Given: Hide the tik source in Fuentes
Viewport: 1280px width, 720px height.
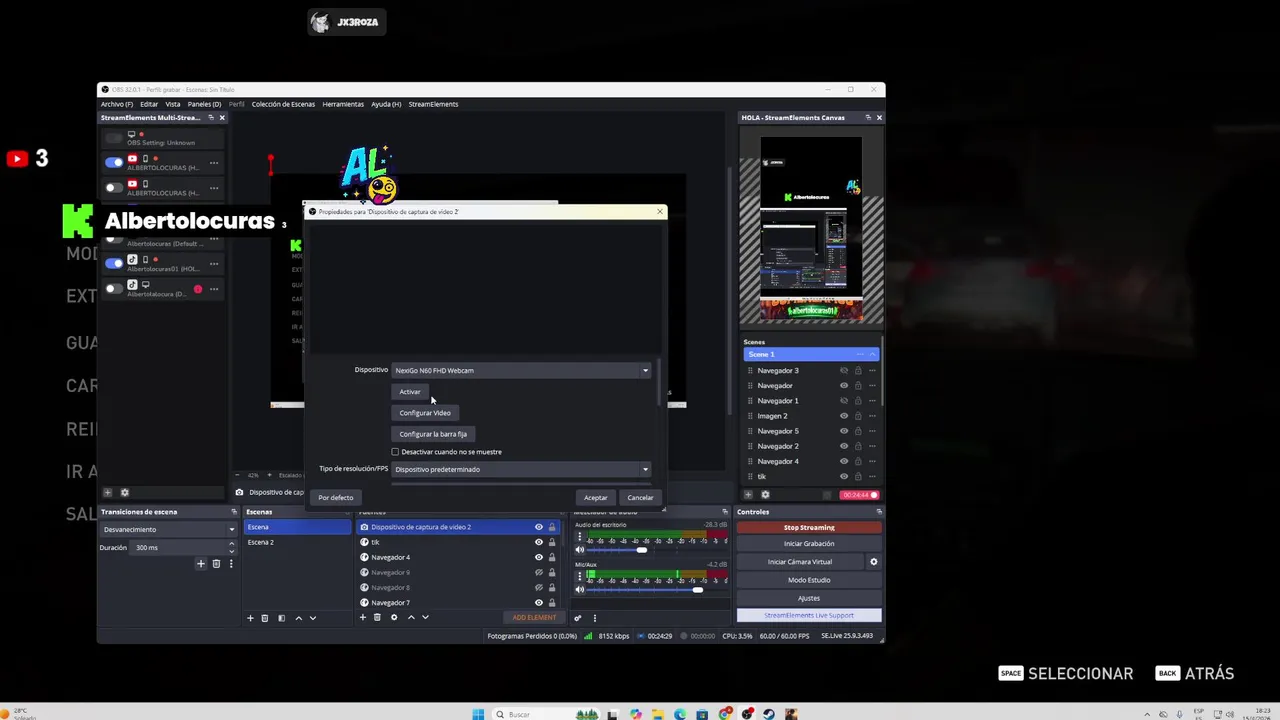Looking at the screenshot, I should tap(539, 542).
